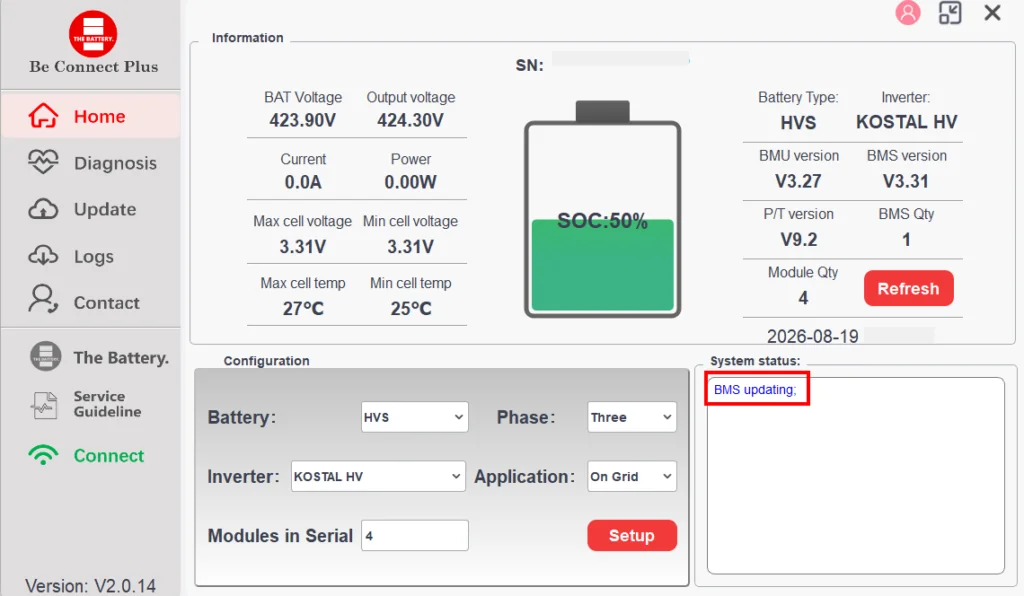The width and height of the screenshot is (1024, 596).
Task: Click the BMS version value V3.31
Action: coord(906,181)
